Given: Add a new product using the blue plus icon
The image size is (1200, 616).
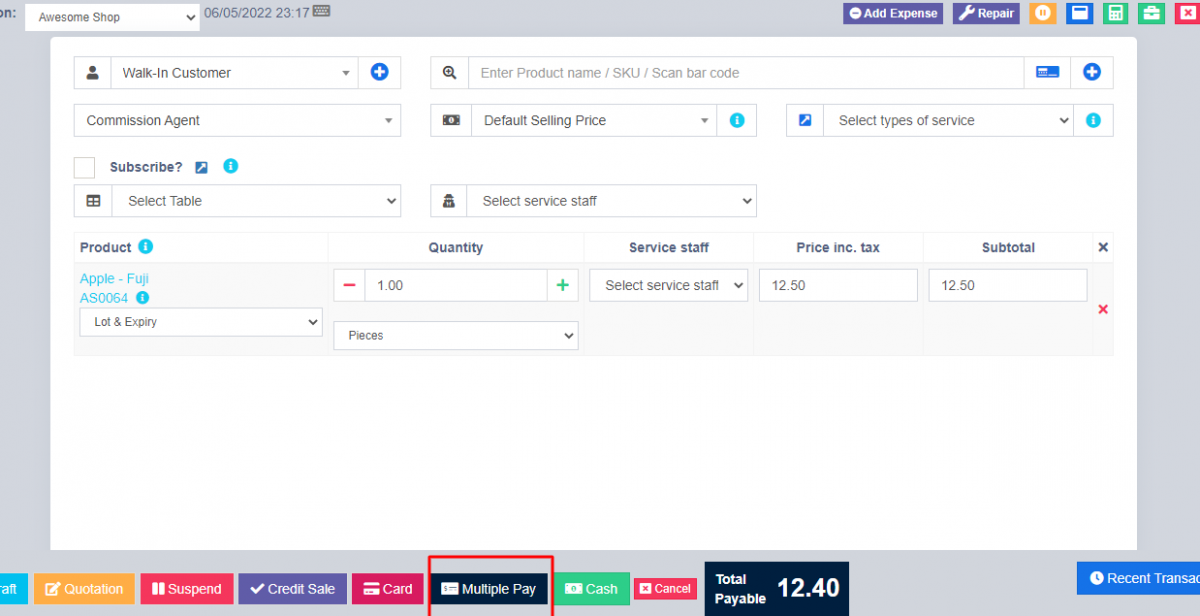Looking at the screenshot, I should point(1091,72).
